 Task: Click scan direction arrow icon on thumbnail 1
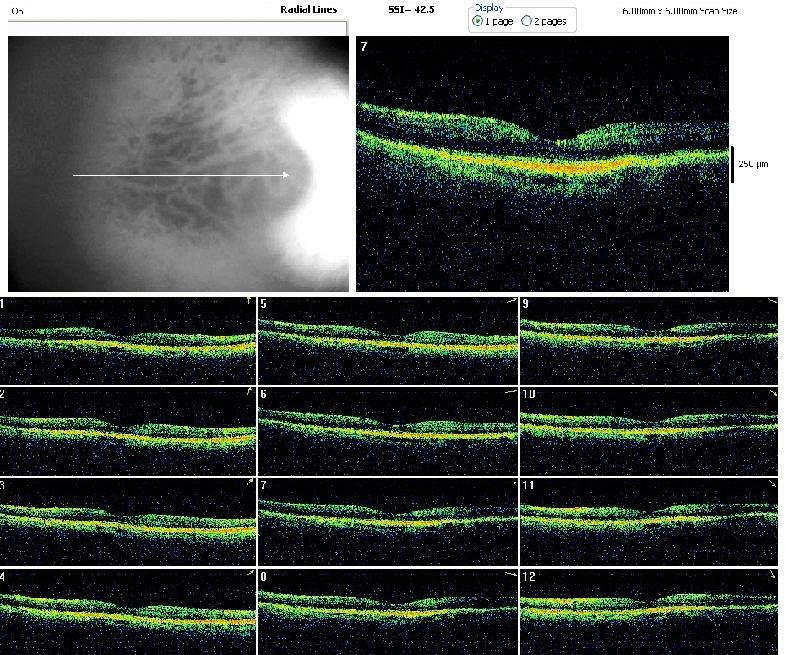(250, 301)
